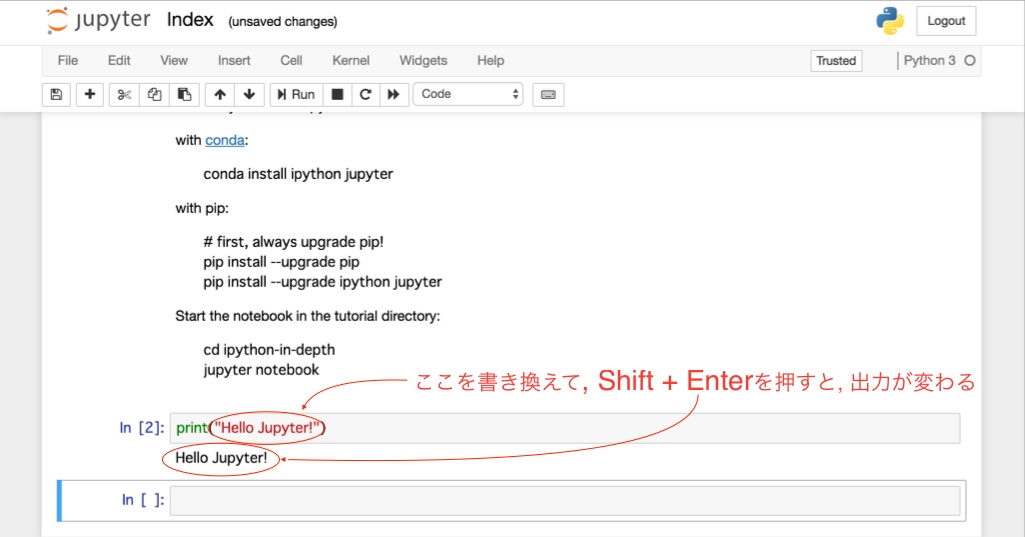Image resolution: width=1025 pixels, height=537 pixels.
Task: Click the Logout button
Action: tap(946, 21)
